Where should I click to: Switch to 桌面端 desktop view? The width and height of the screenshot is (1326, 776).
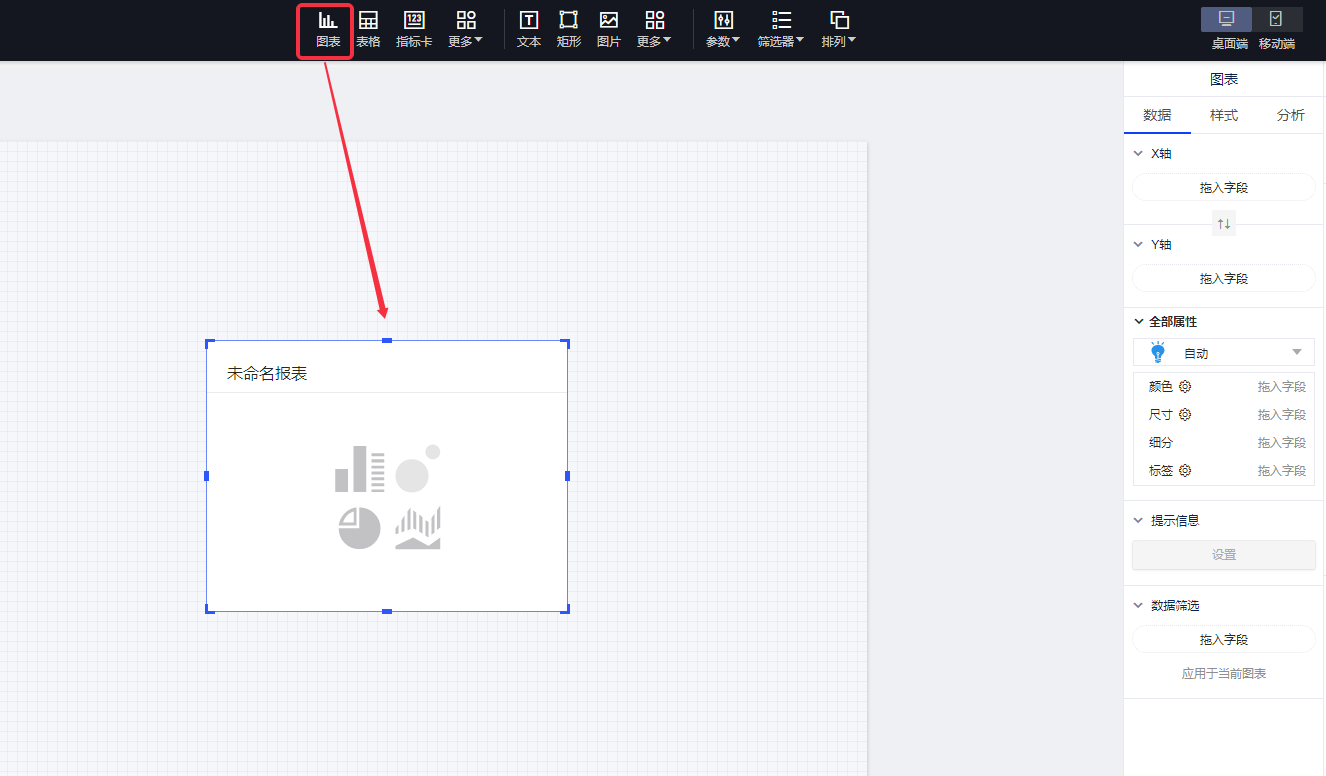[1227, 20]
